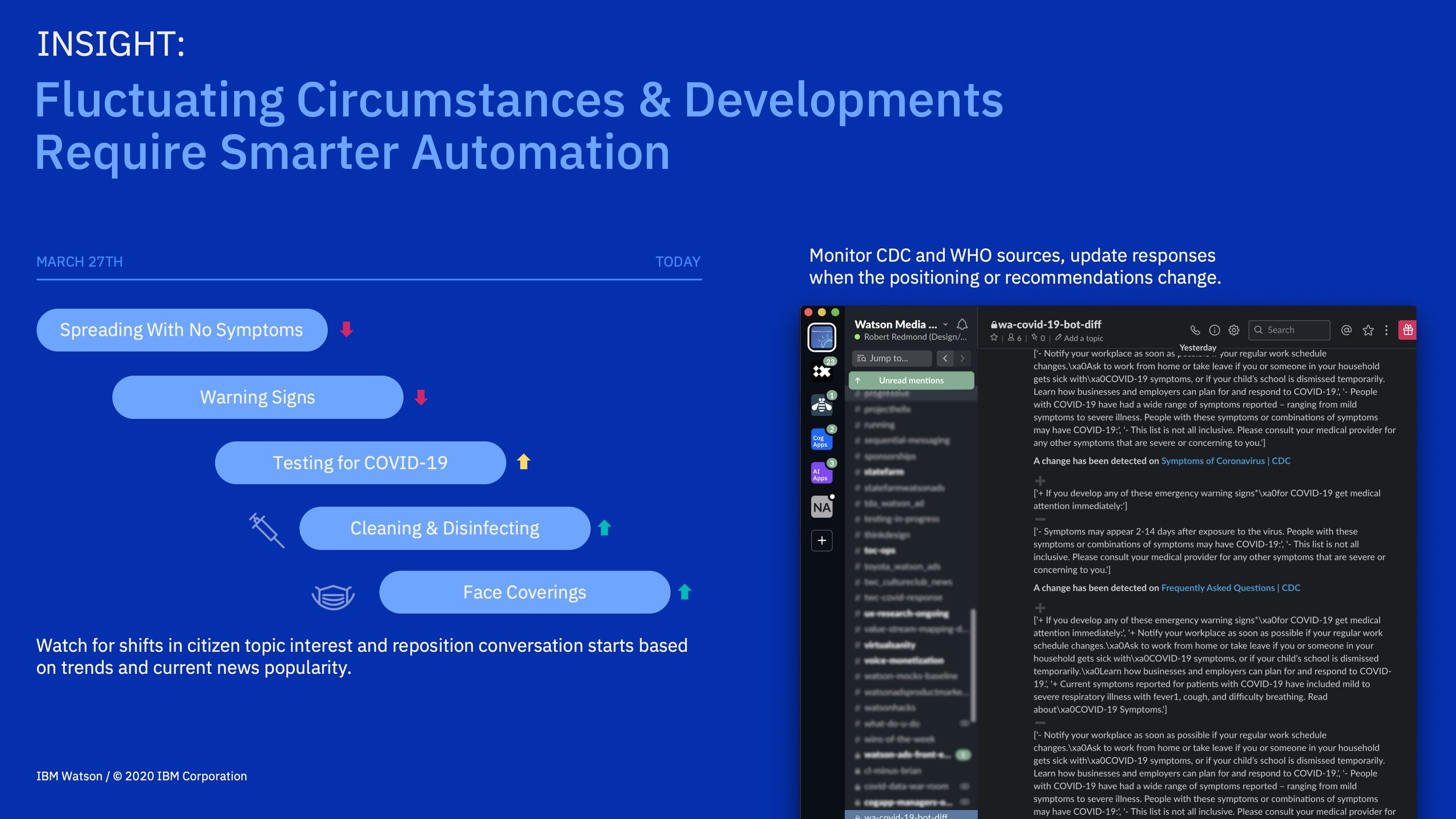The width and height of the screenshot is (1456, 819).
Task: Click Add a topic
Action: pyautogui.click(x=1079, y=338)
